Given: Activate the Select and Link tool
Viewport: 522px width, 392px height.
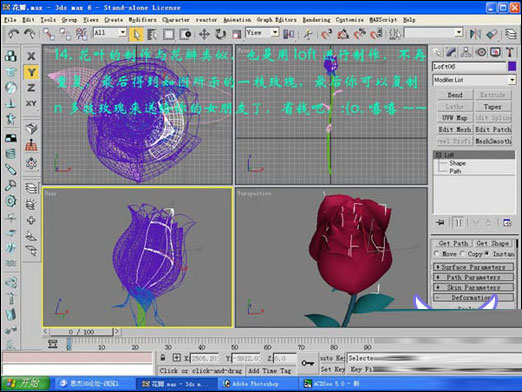Looking at the screenshot, I should tap(49, 34).
